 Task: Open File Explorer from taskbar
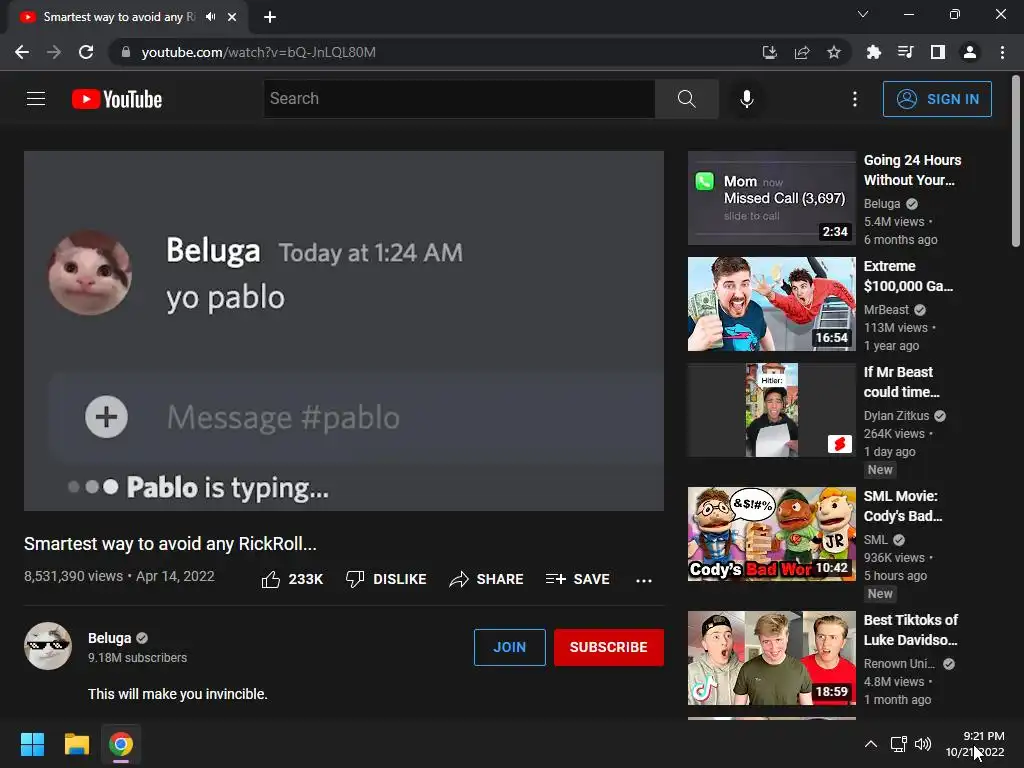click(x=76, y=744)
